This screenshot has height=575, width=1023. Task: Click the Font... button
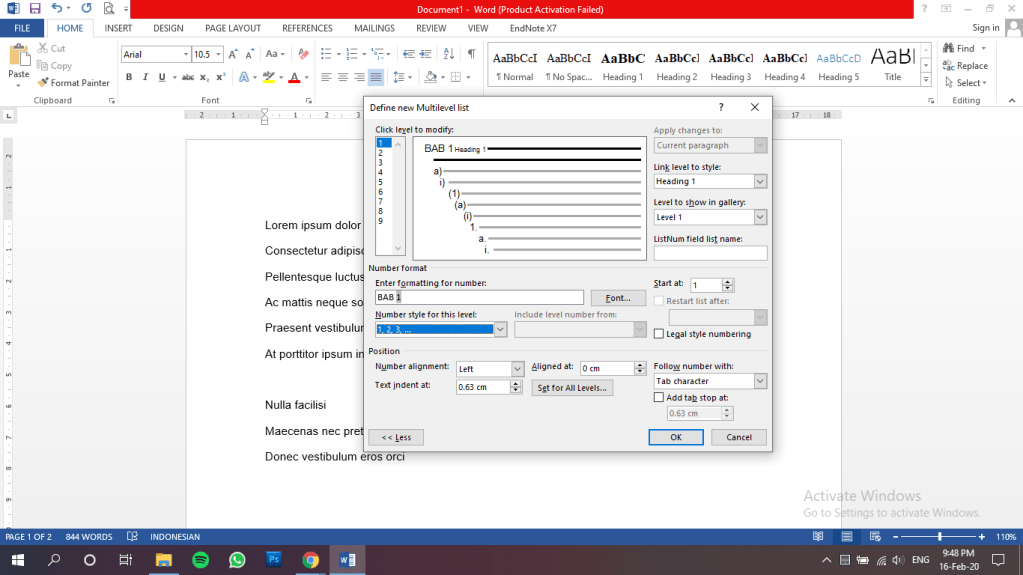[x=618, y=298]
